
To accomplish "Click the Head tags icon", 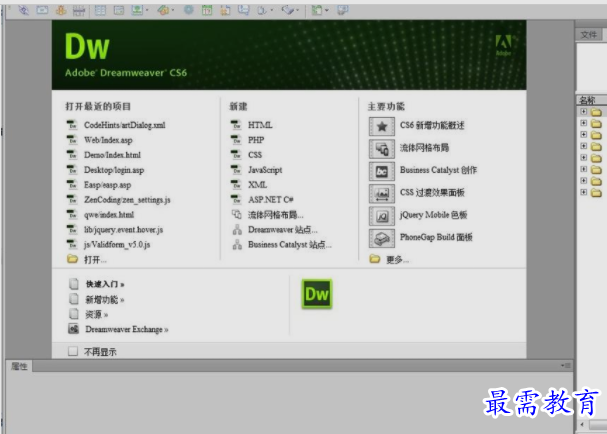I will coord(262,10).
